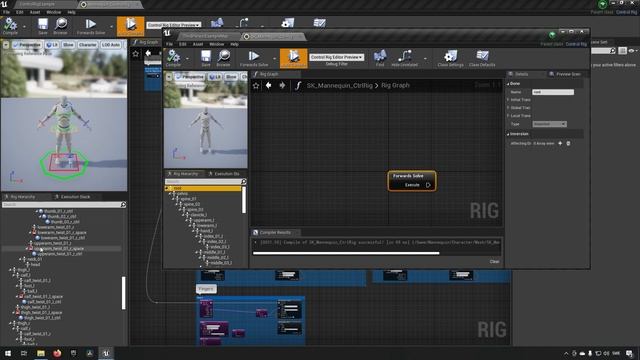Image resolution: width=640 pixels, height=360 pixels.
Task: Click back arrow in the front Rig Graph toolbar
Action: tap(269, 85)
